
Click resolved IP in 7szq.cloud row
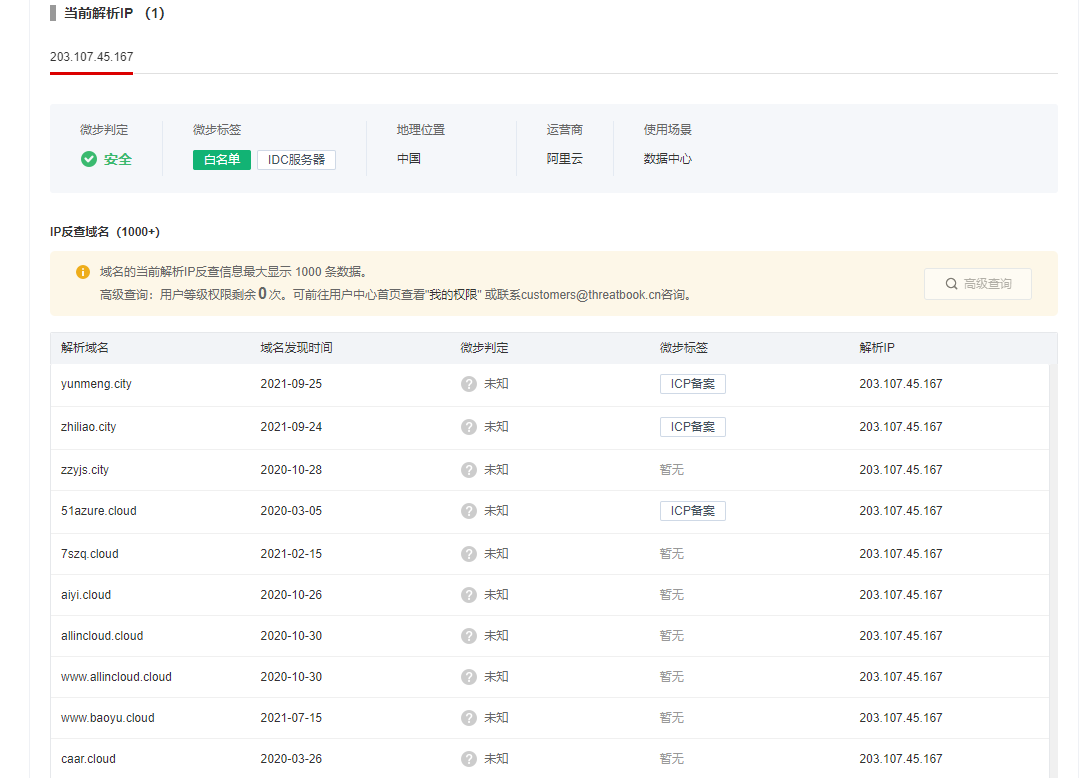[900, 554]
